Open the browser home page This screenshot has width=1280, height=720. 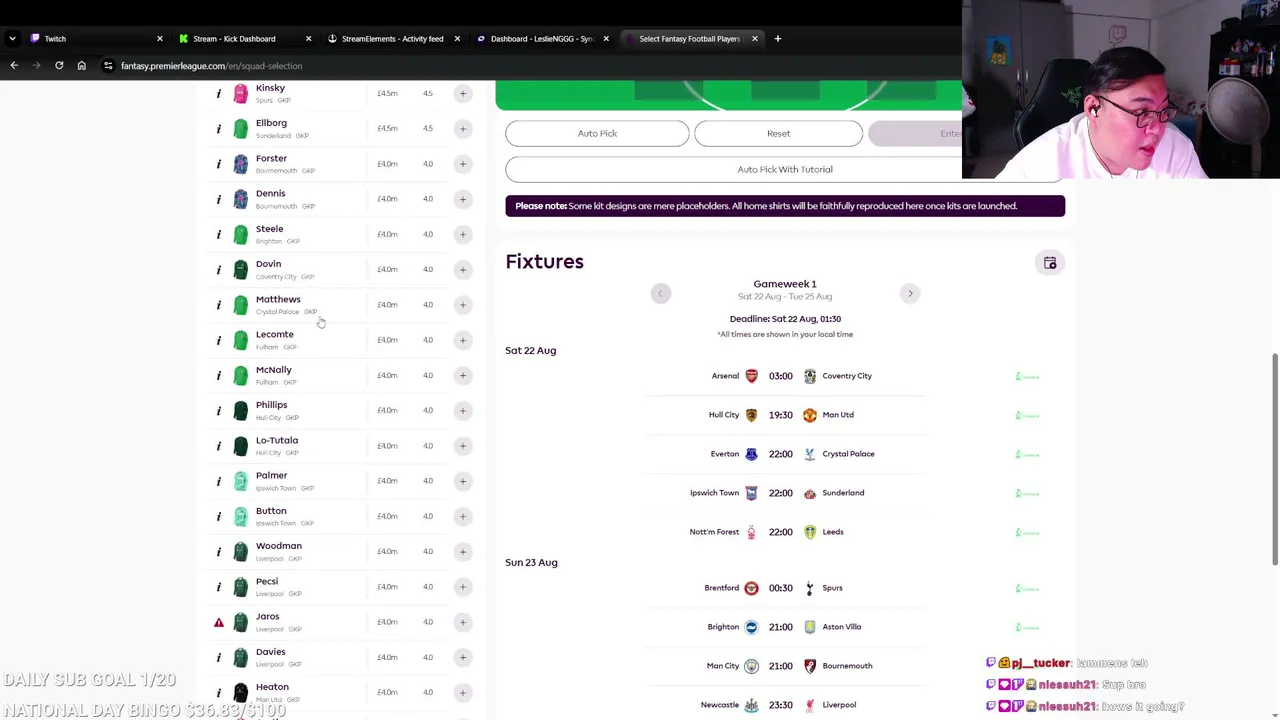(82, 66)
